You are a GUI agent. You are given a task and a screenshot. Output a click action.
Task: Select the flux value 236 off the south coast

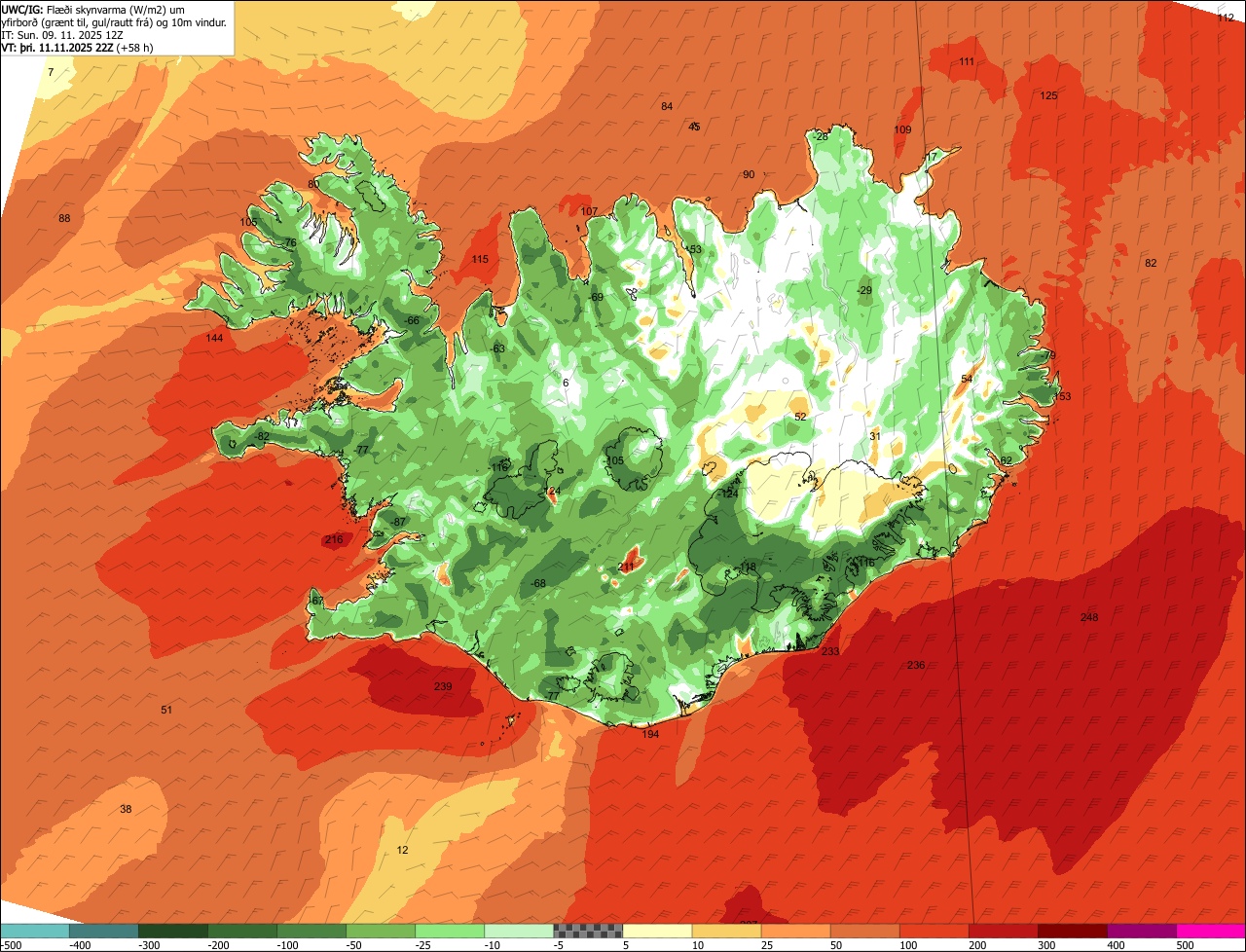pos(916,665)
